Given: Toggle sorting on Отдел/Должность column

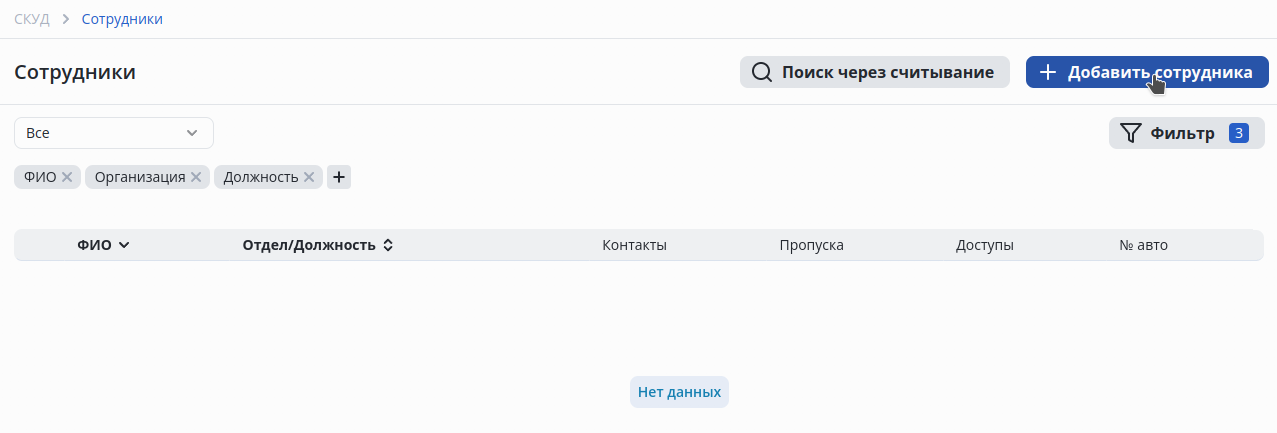Looking at the screenshot, I should click(388, 245).
